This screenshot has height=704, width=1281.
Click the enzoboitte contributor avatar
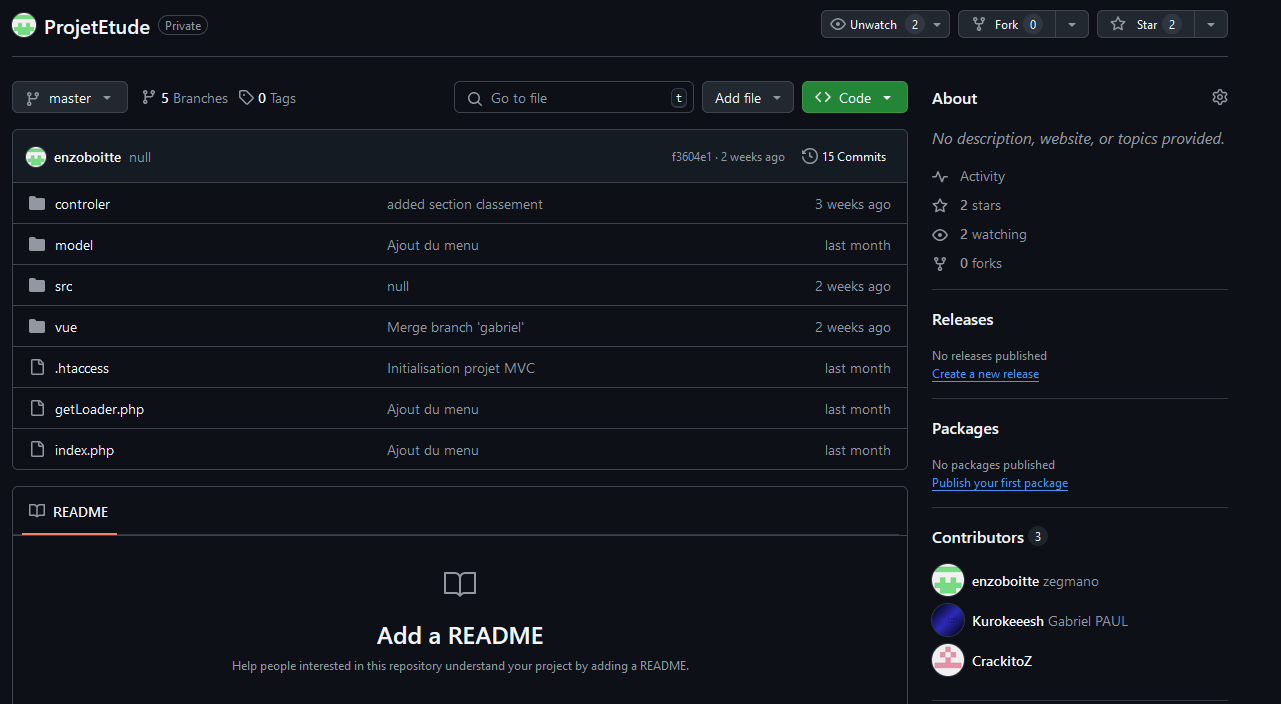(x=948, y=580)
